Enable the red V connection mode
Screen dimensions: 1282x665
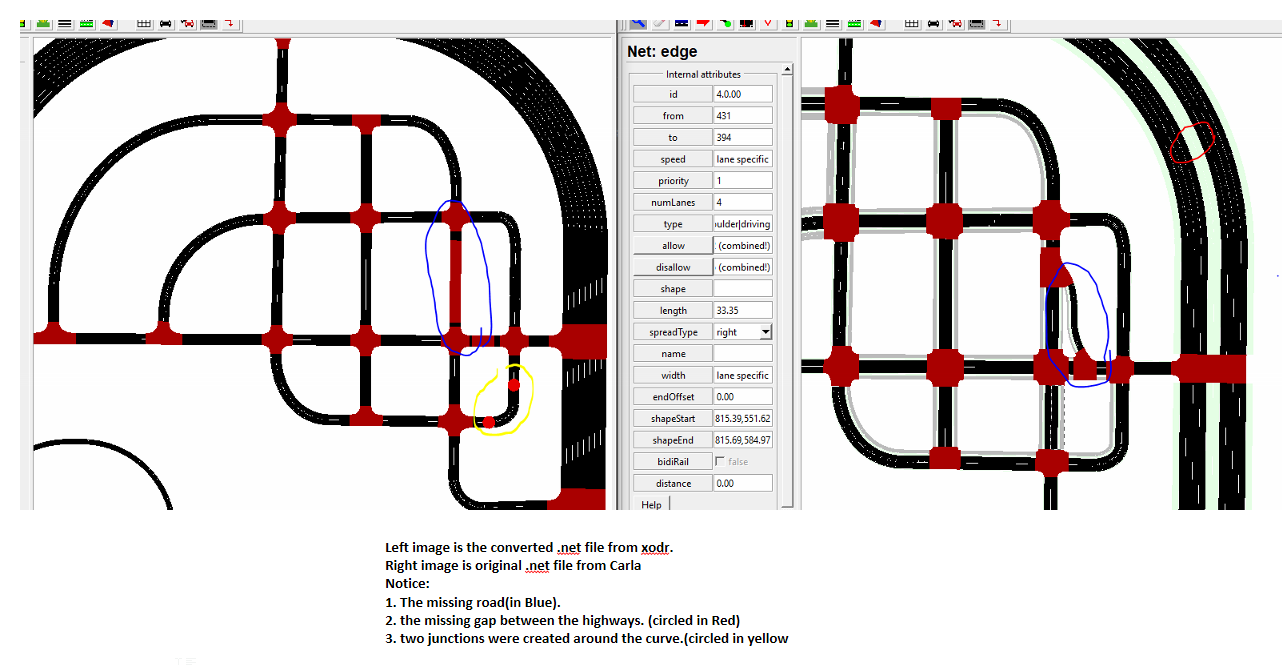pyautogui.click(x=767, y=23)
